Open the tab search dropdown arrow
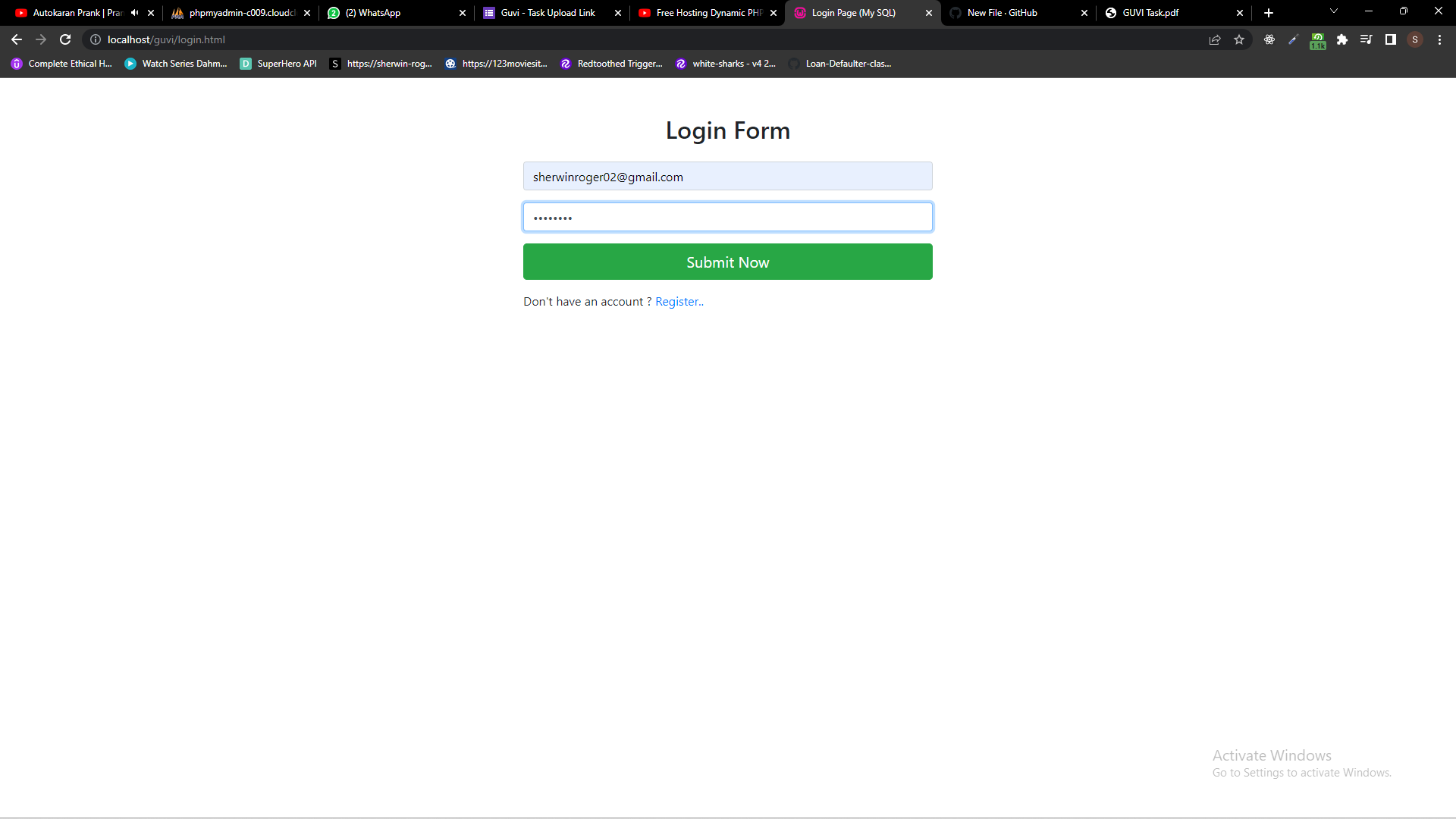This screenshot has height=819, width=1456. pos(1333,11)
